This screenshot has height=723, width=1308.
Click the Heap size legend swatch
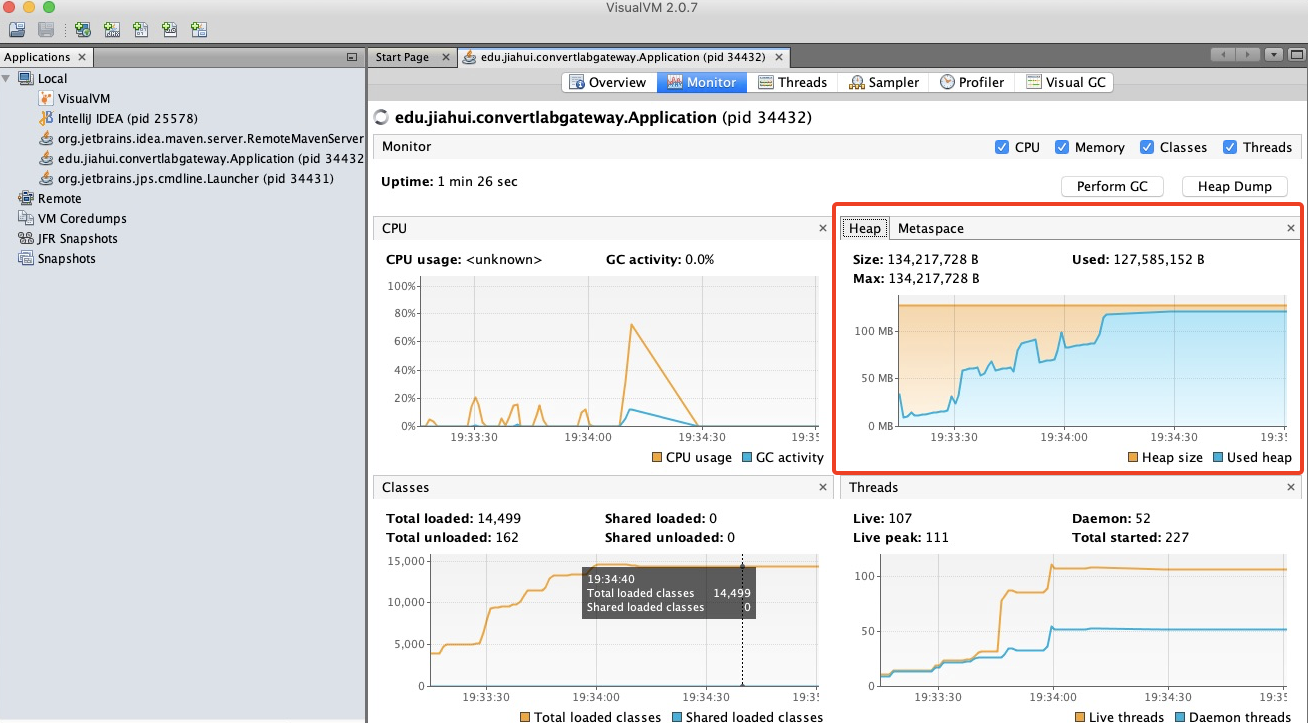(1133, 458)
